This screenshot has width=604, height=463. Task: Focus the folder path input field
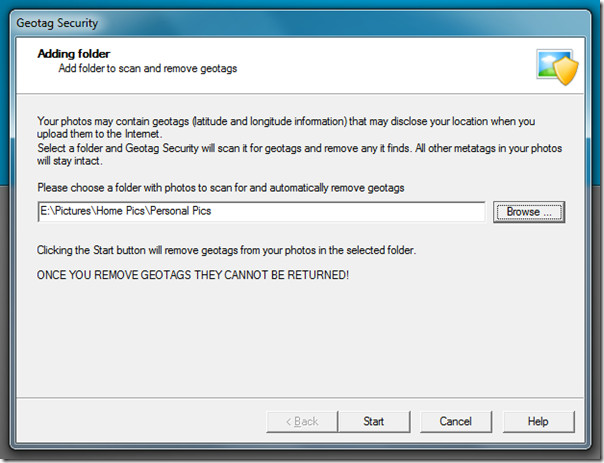262,211
